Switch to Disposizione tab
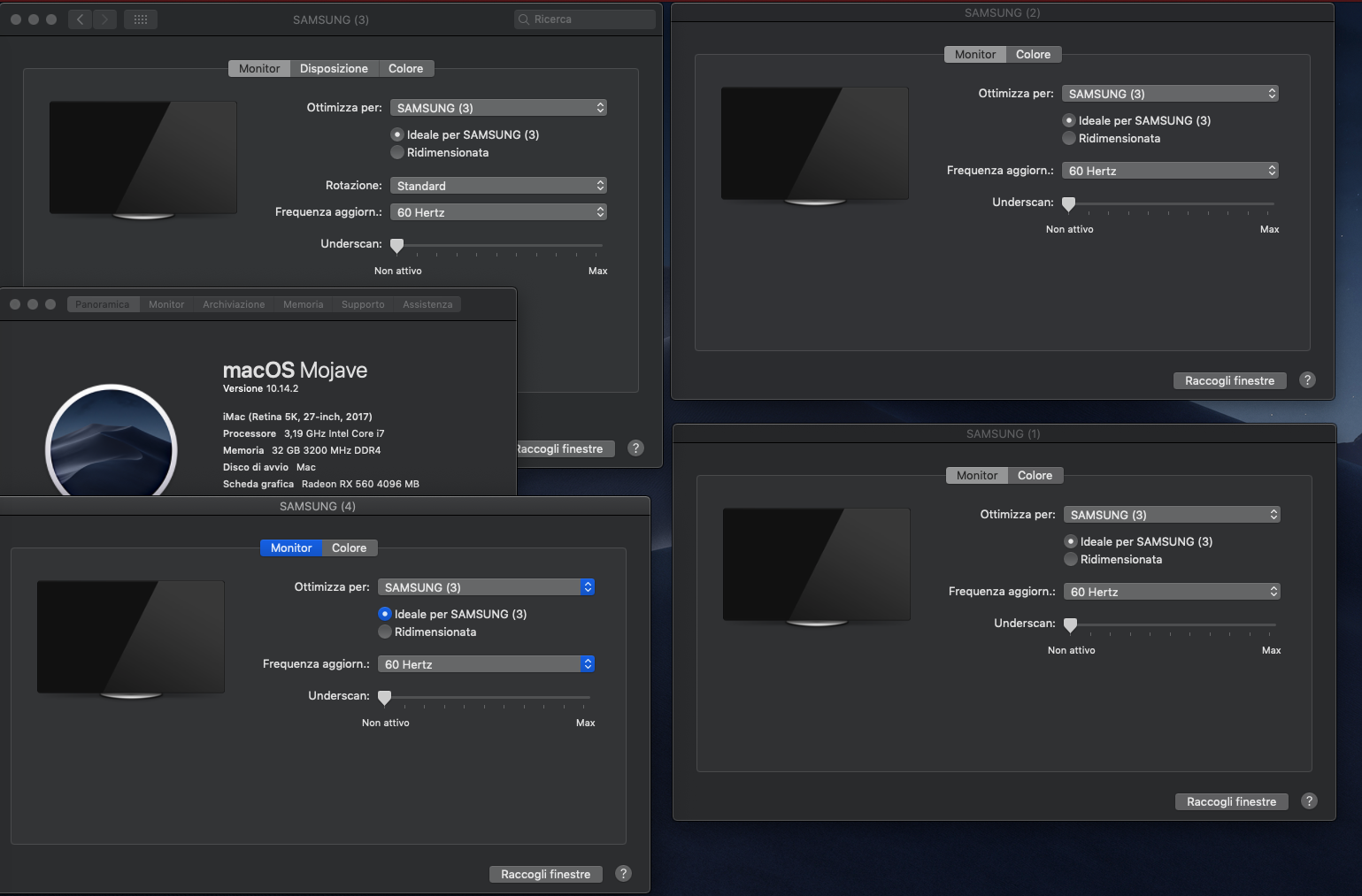 click(334, 68)
